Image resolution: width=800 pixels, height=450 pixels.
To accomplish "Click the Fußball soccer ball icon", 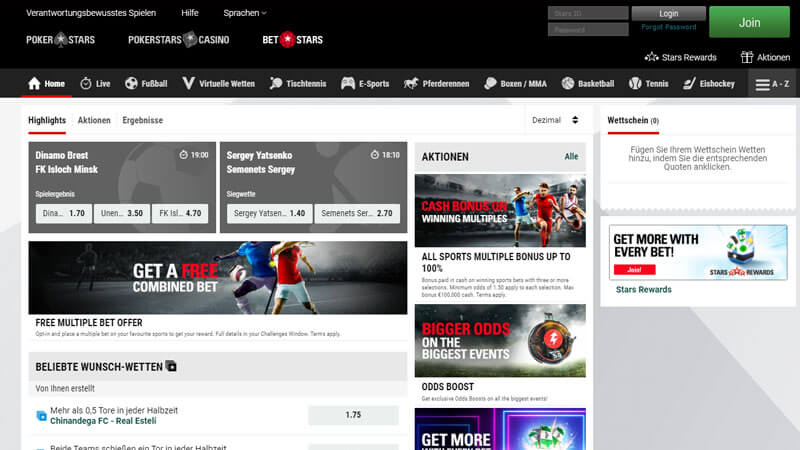I will (x=131, y=84).
